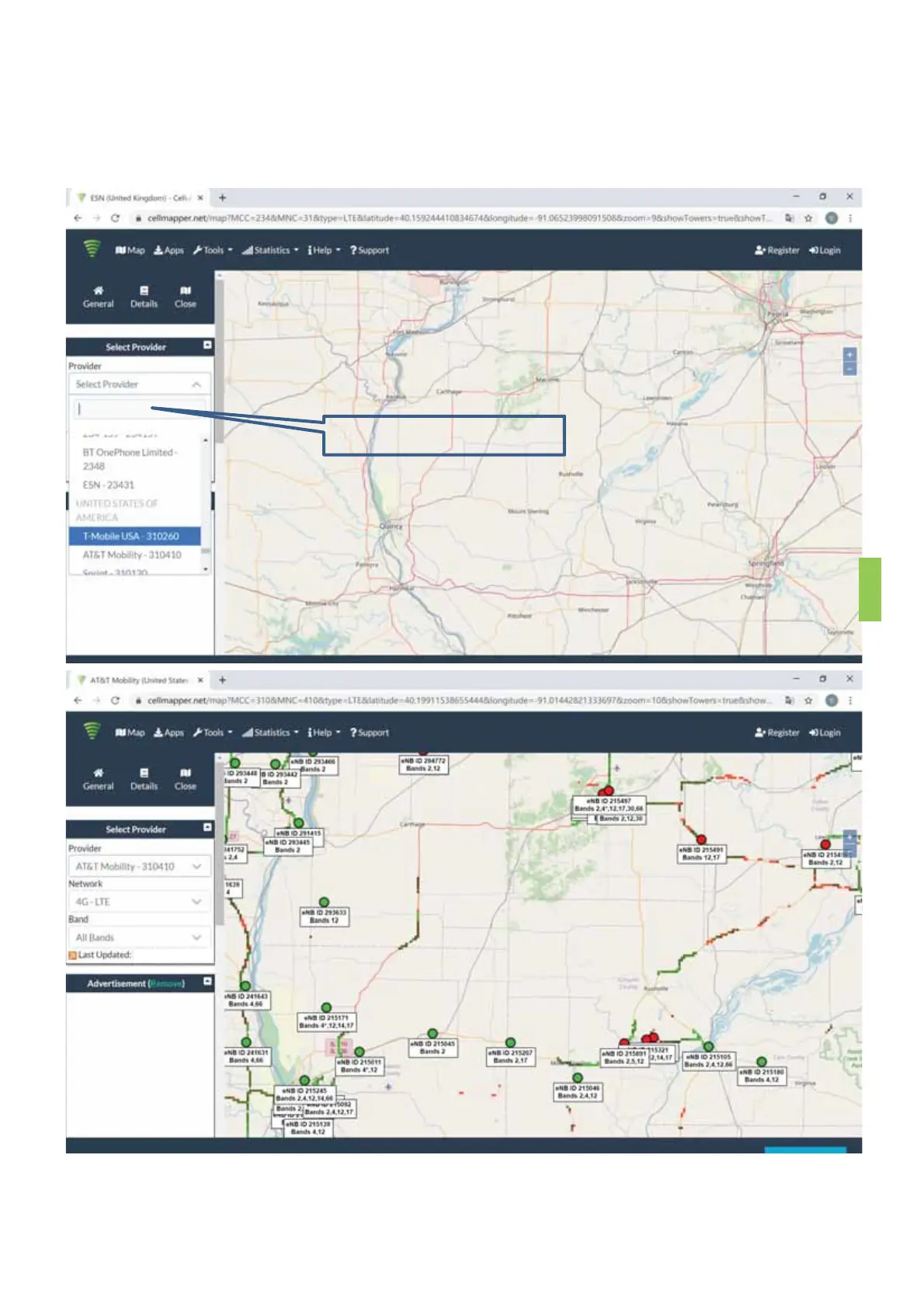The width and height of the screenshot is (924, 1308).
Task: Click Login link in top ESN window
Action: click(825, 250)
